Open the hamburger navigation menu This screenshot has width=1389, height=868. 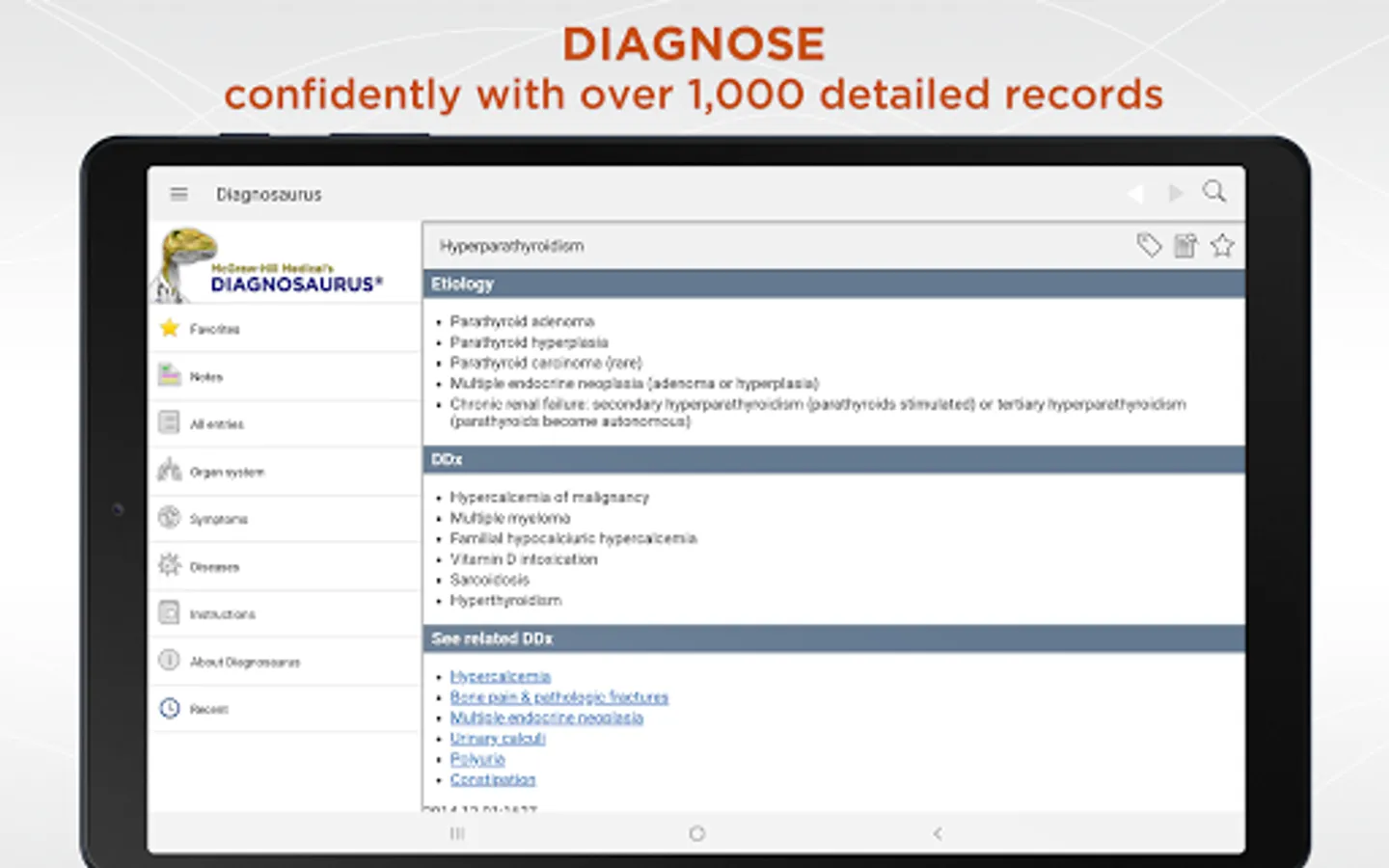[178, 194]
